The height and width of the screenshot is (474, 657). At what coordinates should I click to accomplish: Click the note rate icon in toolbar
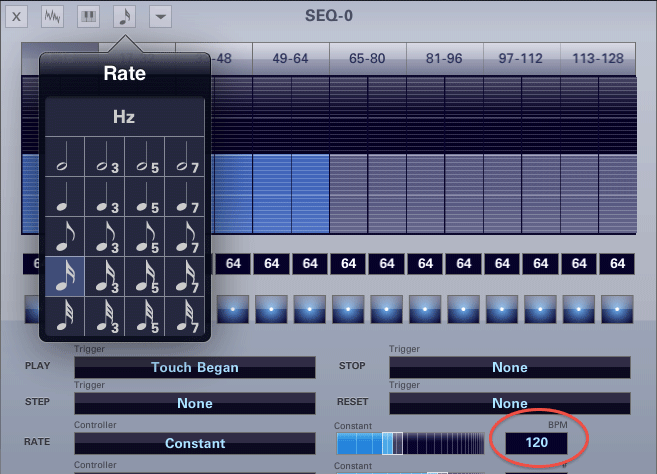[x=124, y=17]
